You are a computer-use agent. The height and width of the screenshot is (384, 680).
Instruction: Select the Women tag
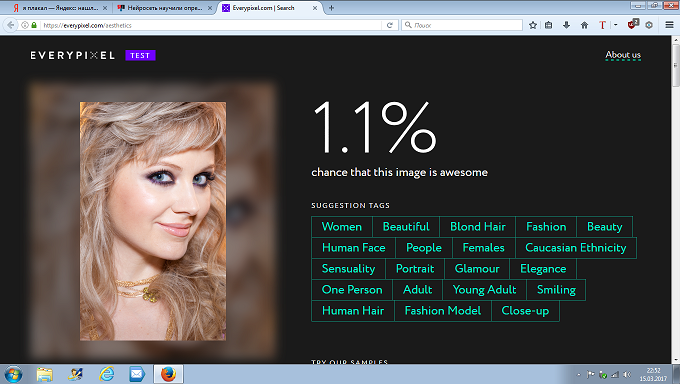342,226
